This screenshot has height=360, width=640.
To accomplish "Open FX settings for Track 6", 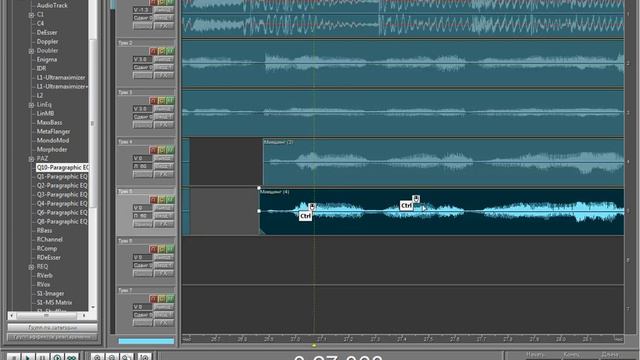I will click(x=164, y=273).
